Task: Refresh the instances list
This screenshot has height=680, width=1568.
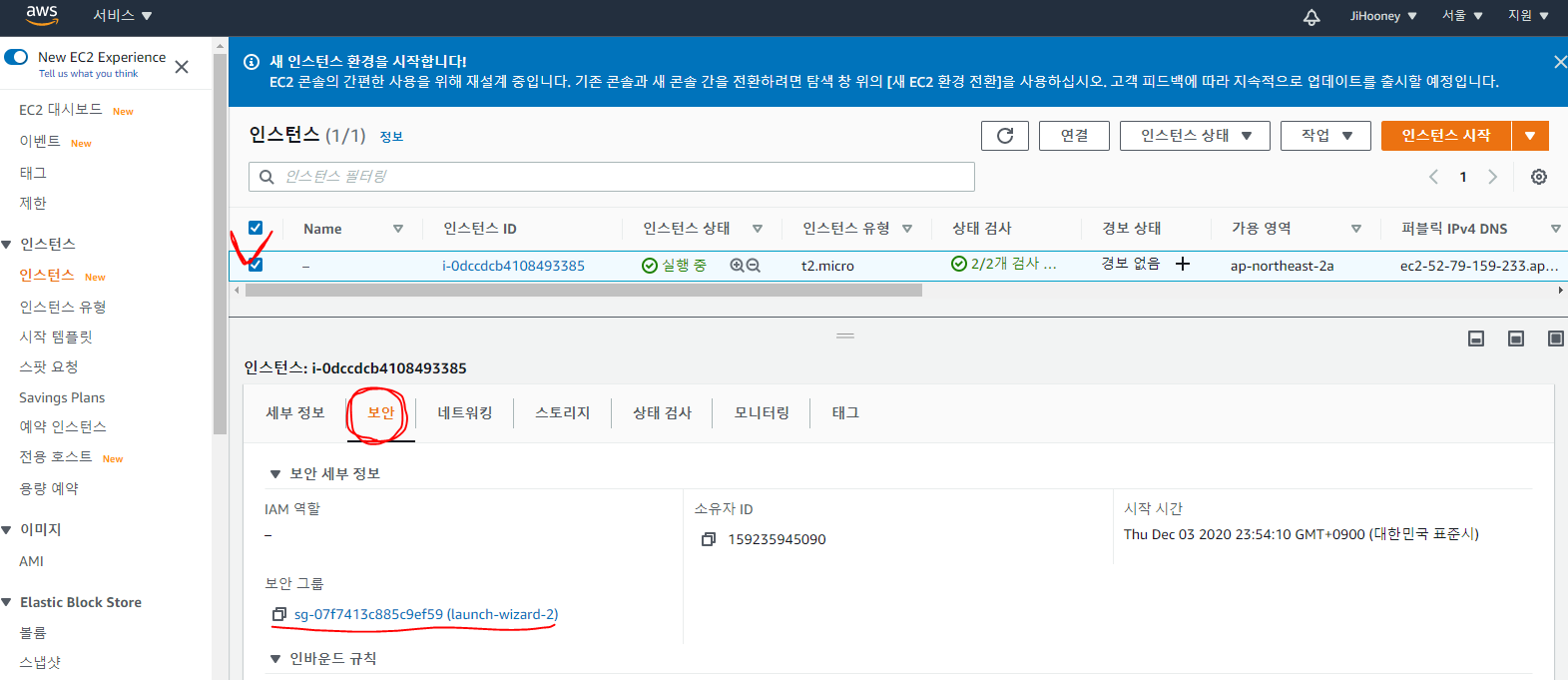Action: point(1005,136)
